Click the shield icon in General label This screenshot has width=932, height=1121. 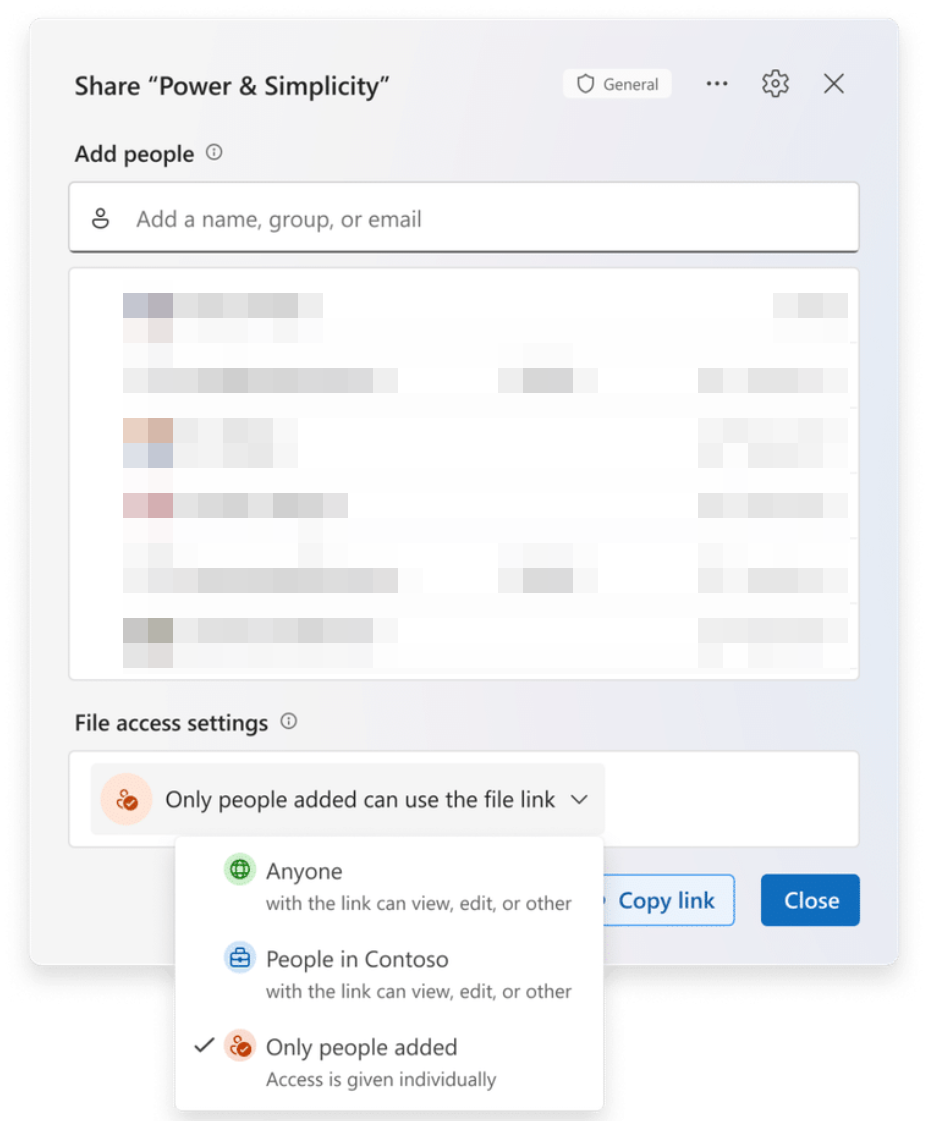click(585, 84)
